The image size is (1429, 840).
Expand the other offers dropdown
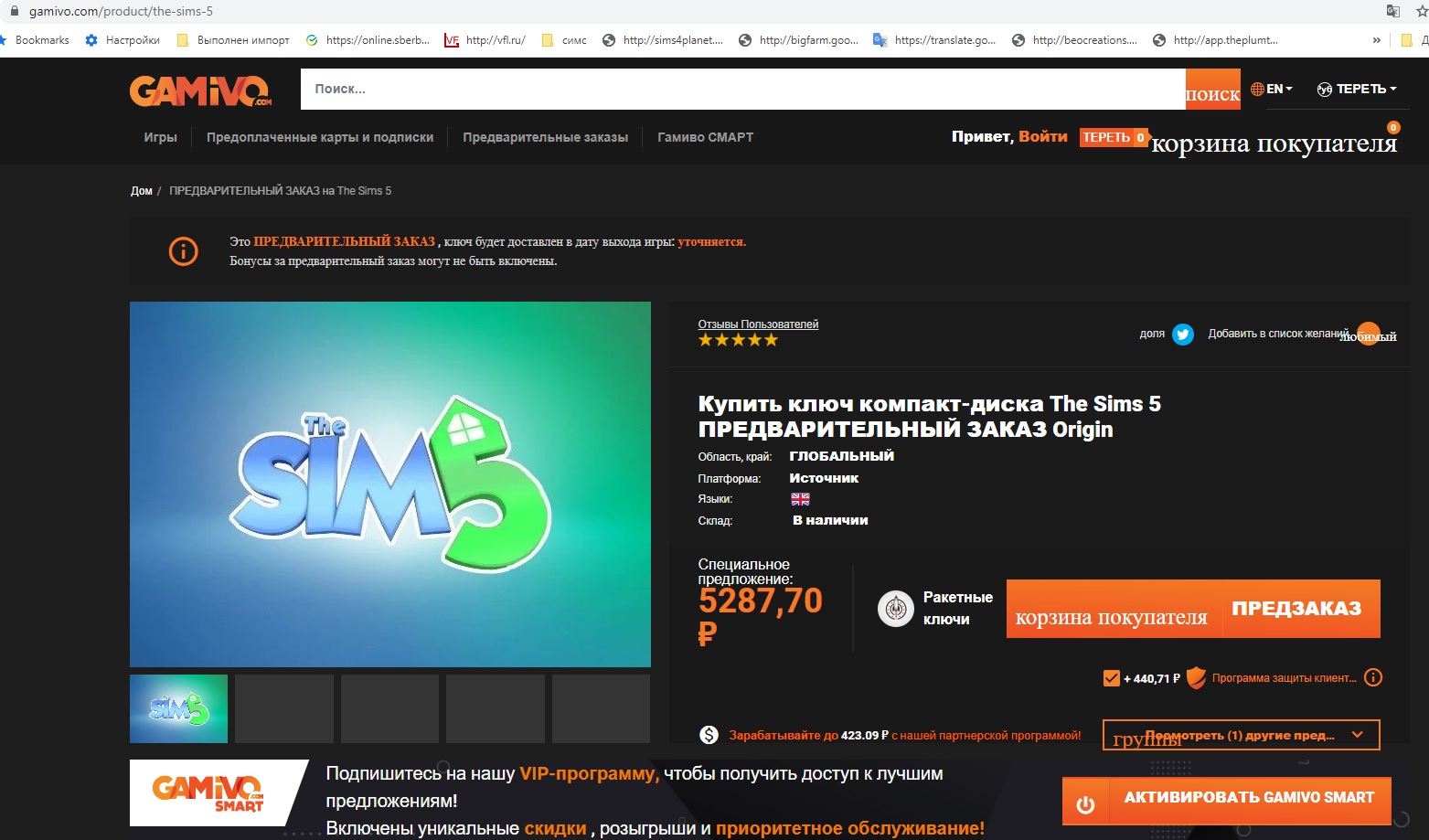coord(1242,735)
